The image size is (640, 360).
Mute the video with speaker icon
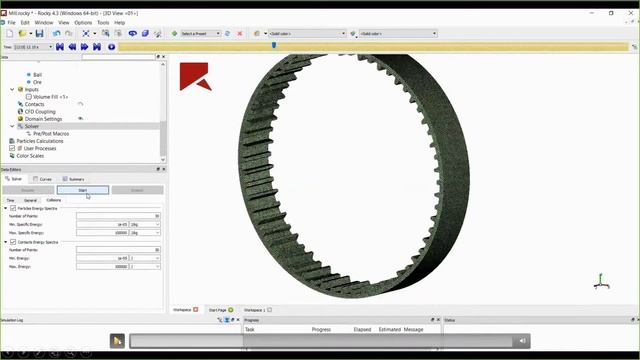pyautogui.click(x=522, y=341)
